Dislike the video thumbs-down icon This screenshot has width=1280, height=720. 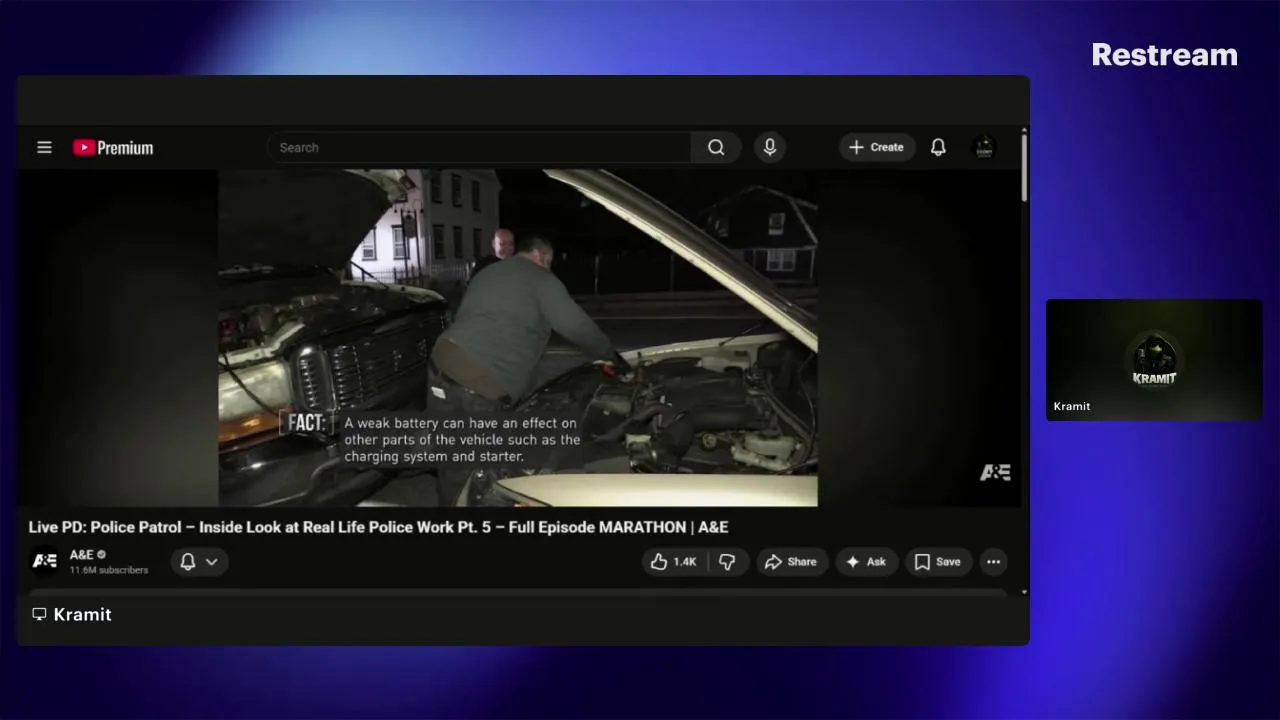click(728, 562)
